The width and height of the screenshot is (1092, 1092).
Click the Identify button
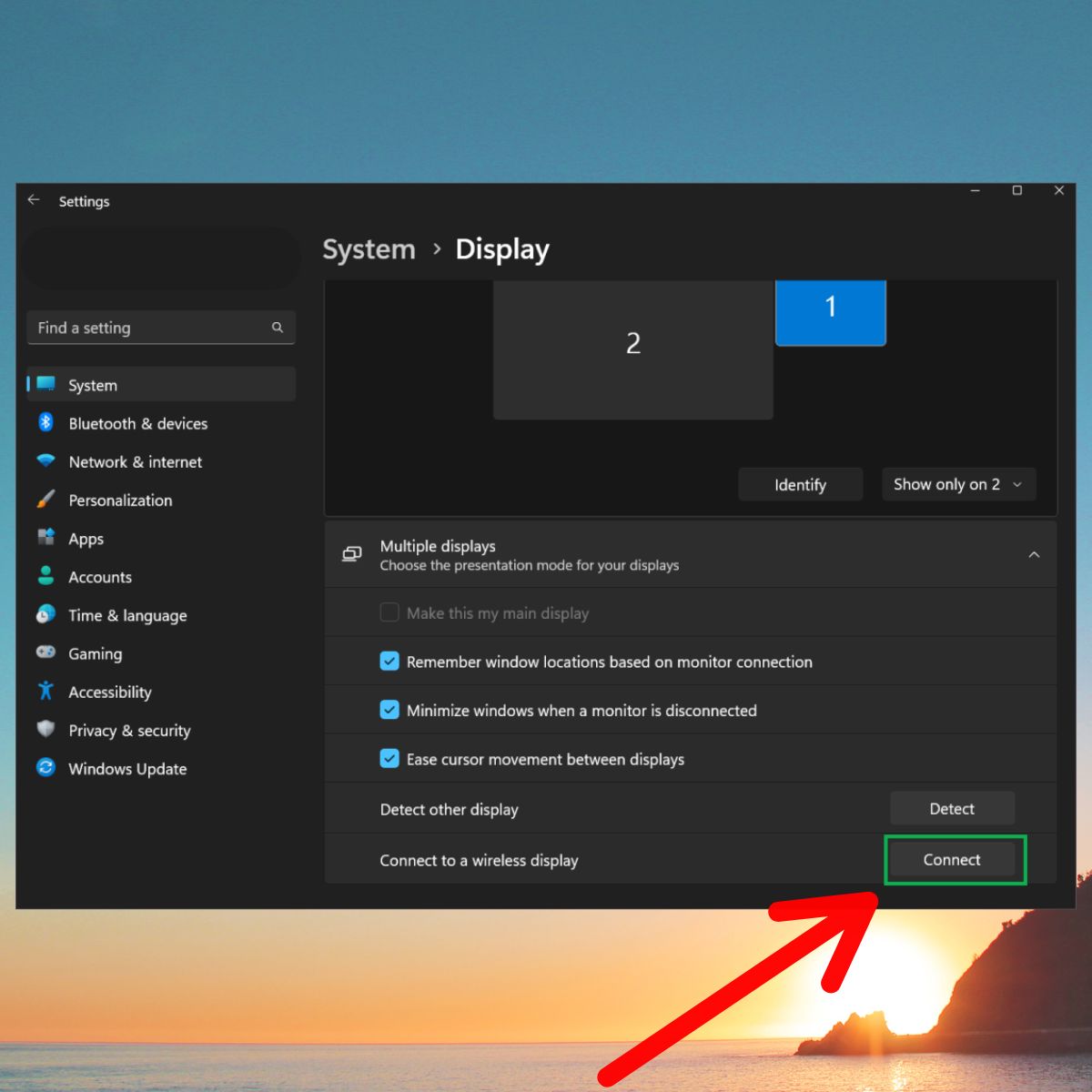point(800,484)
